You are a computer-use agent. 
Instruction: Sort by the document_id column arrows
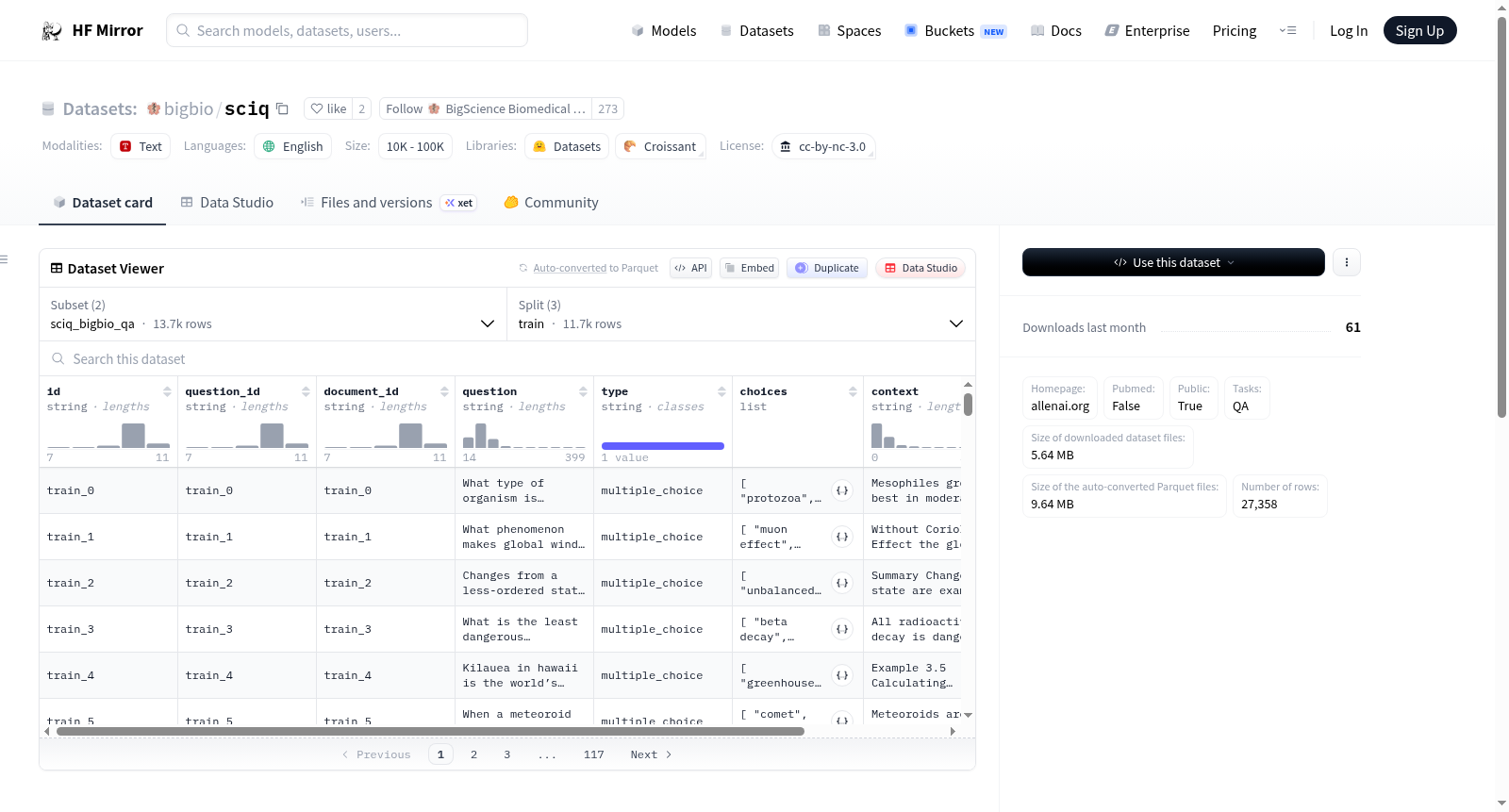pyautogui.click(x=444, y=391)
